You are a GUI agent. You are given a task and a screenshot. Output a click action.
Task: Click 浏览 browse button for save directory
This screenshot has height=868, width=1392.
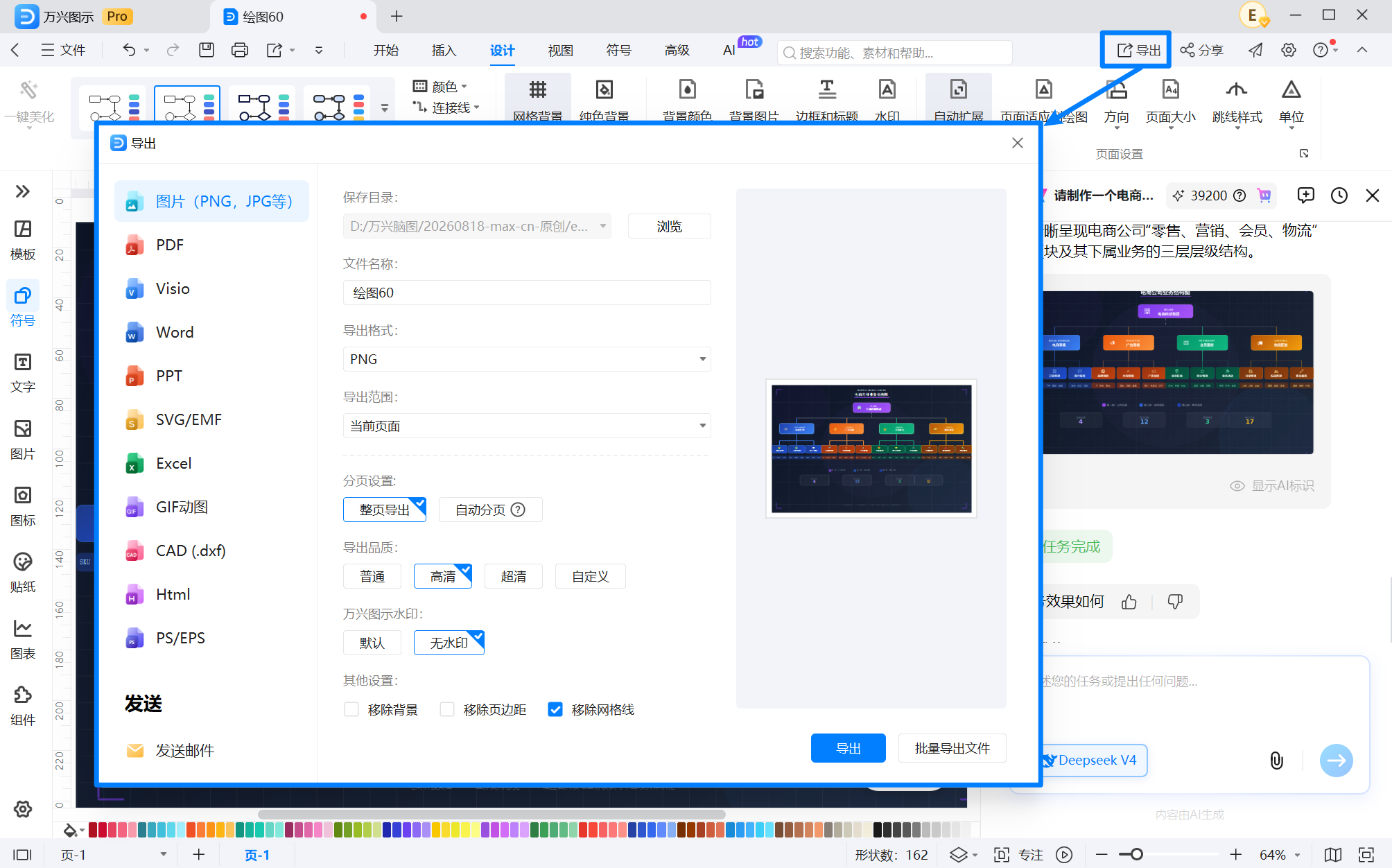pos(669,226)
